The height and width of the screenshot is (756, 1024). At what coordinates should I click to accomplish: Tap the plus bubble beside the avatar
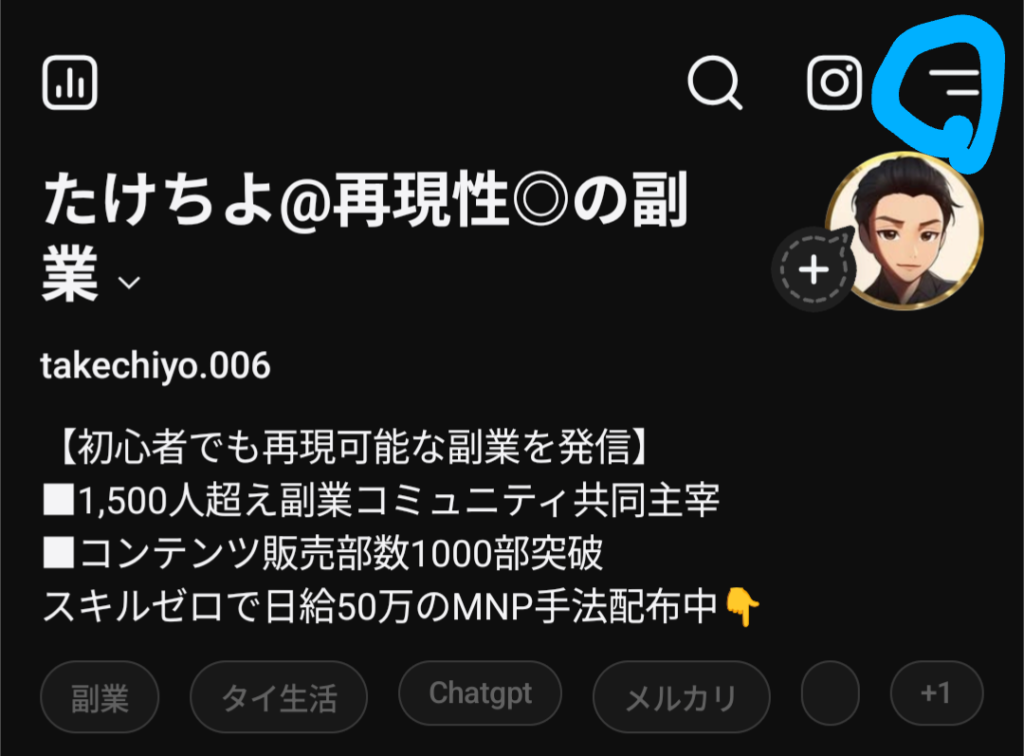pyautogui.click(x=814, y=270)
